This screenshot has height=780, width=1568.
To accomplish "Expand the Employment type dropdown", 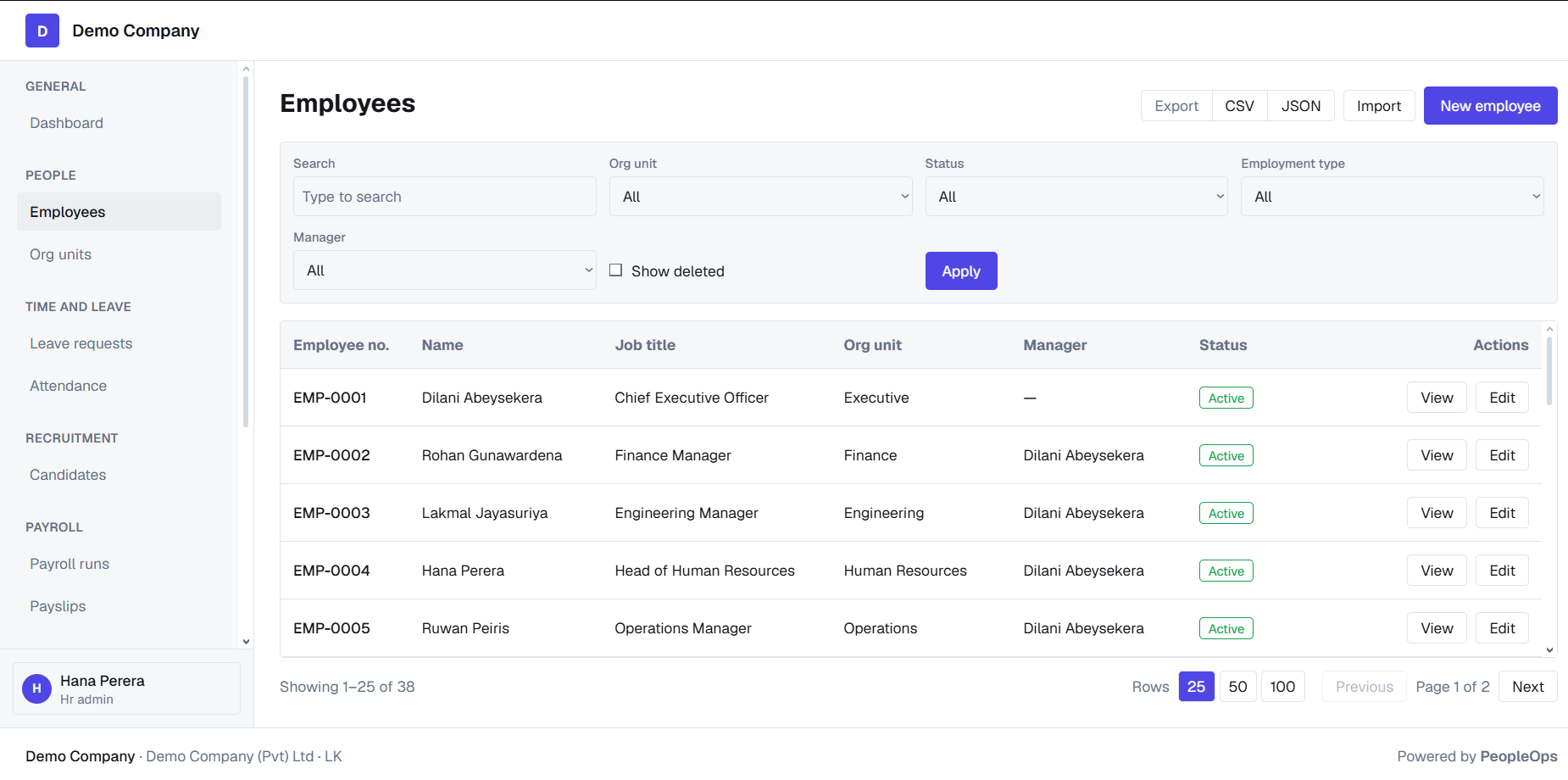I will coord(1393,197).
